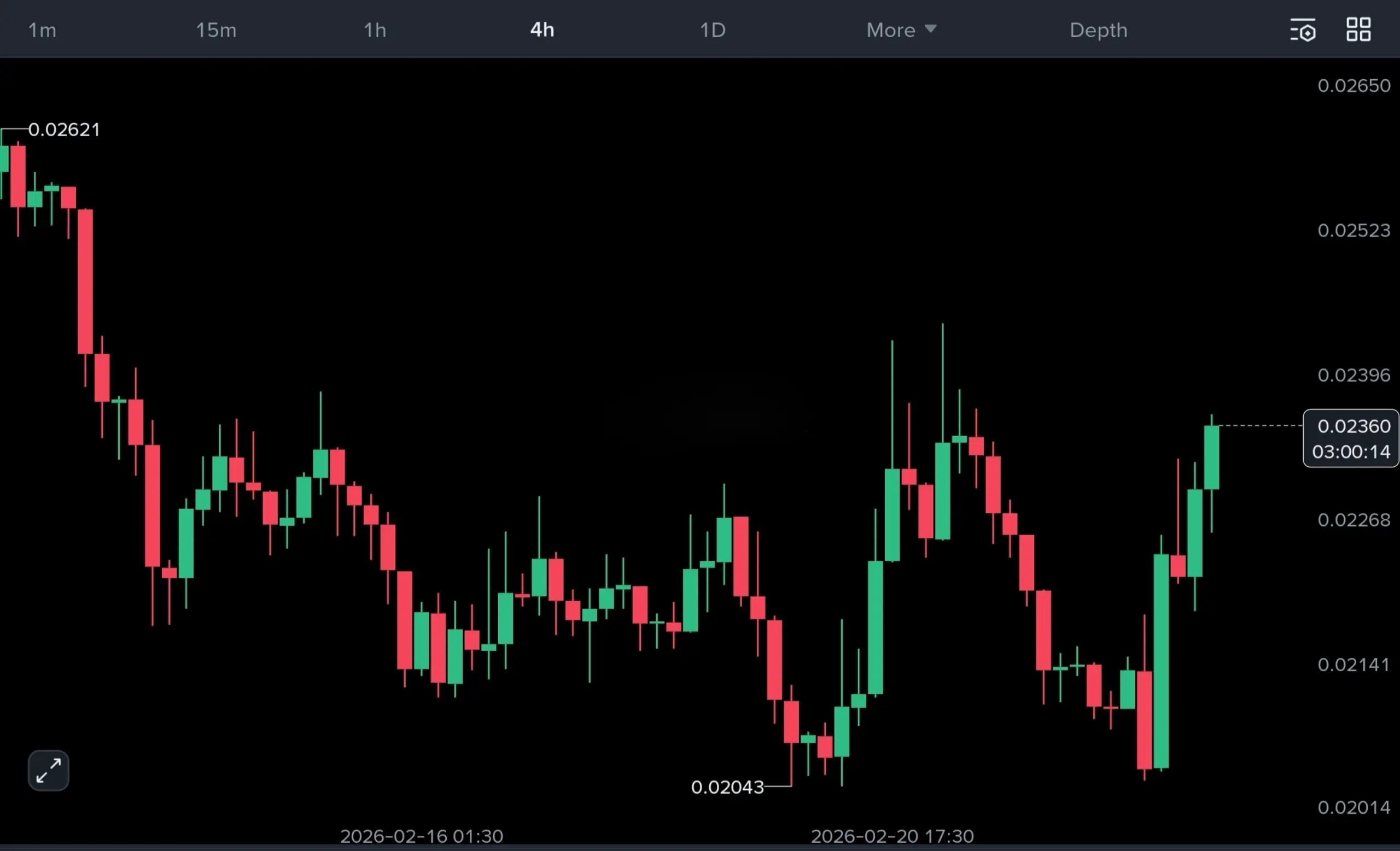Click the candle countdown timer 03:00:14
This screenshot has width=1400, height=851.
1351,452
